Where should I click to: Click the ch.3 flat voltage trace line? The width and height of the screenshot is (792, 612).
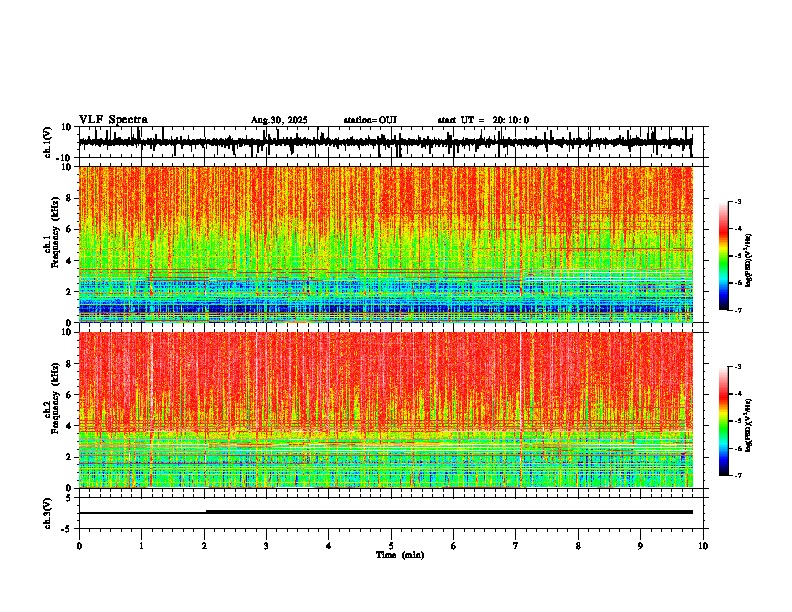pos(385,512)
